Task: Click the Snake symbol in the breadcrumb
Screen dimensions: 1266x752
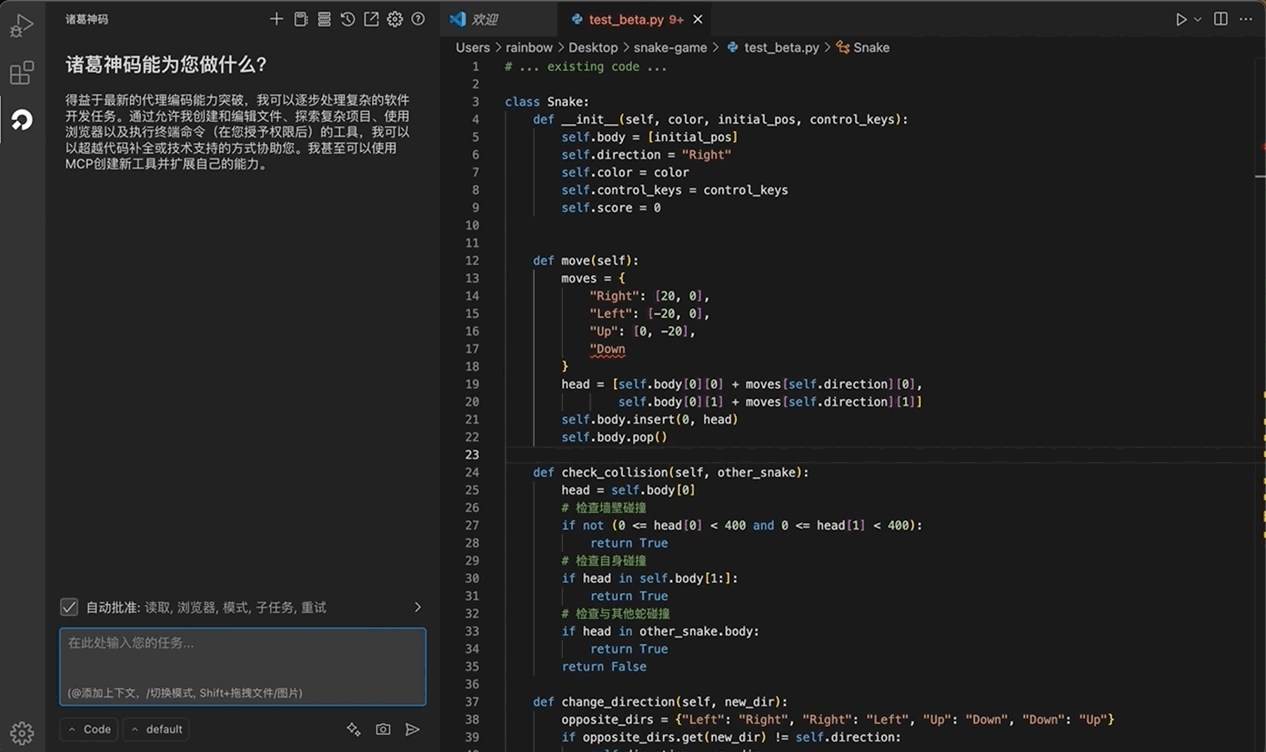Action: point(871,47)
